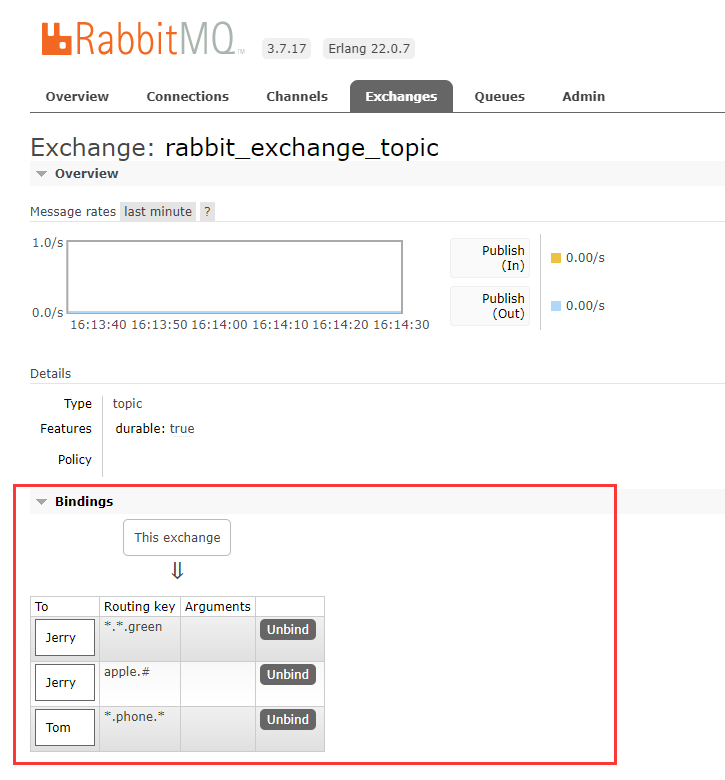Click the Publish (Out) legend label

point(490,306)
